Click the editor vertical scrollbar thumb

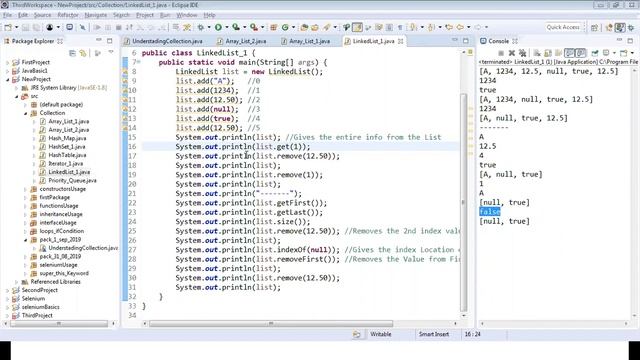point(463,202)
